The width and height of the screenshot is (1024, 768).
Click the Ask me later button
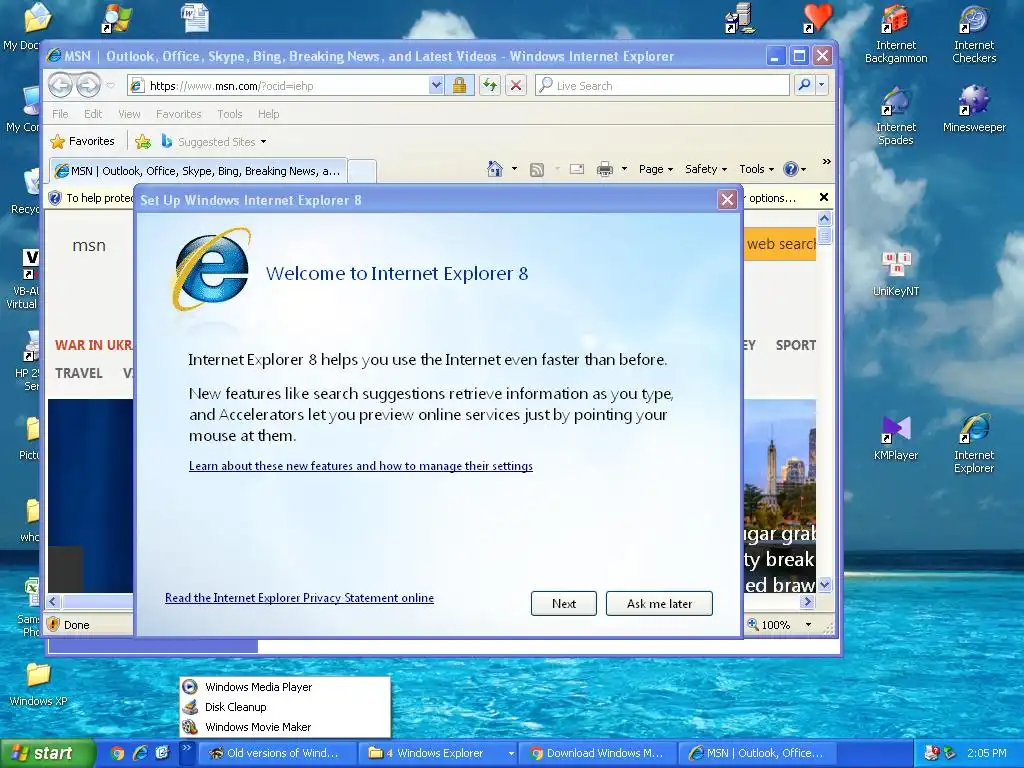659,603
